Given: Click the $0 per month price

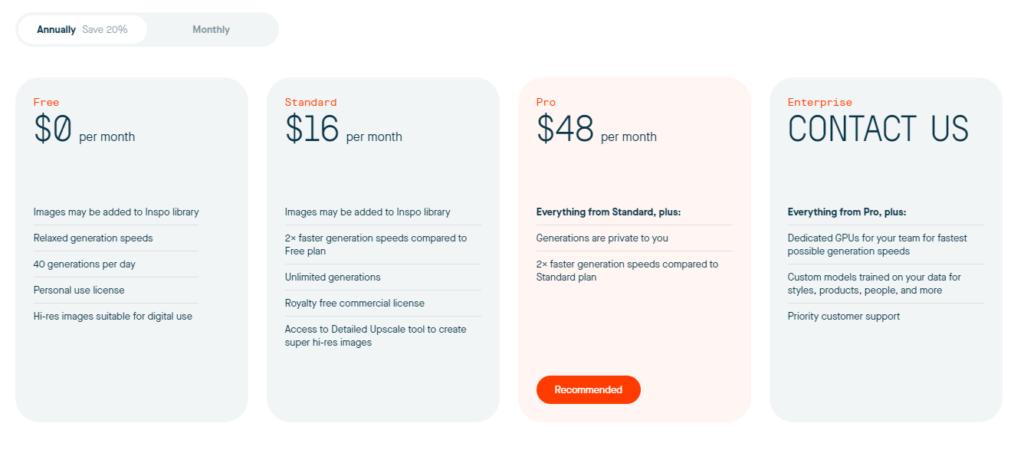Looking at the screenshot, I should tap(84, 131).
